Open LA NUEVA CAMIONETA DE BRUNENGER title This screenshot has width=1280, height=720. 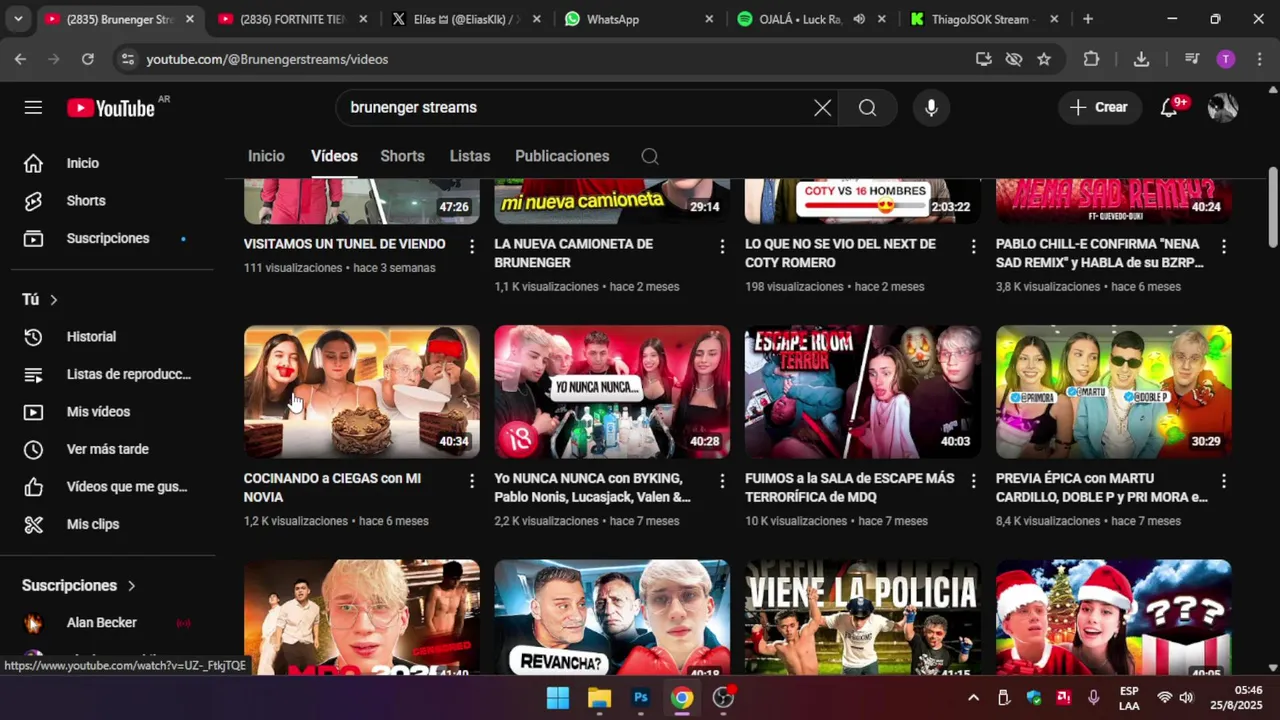[x=573, y=253]
